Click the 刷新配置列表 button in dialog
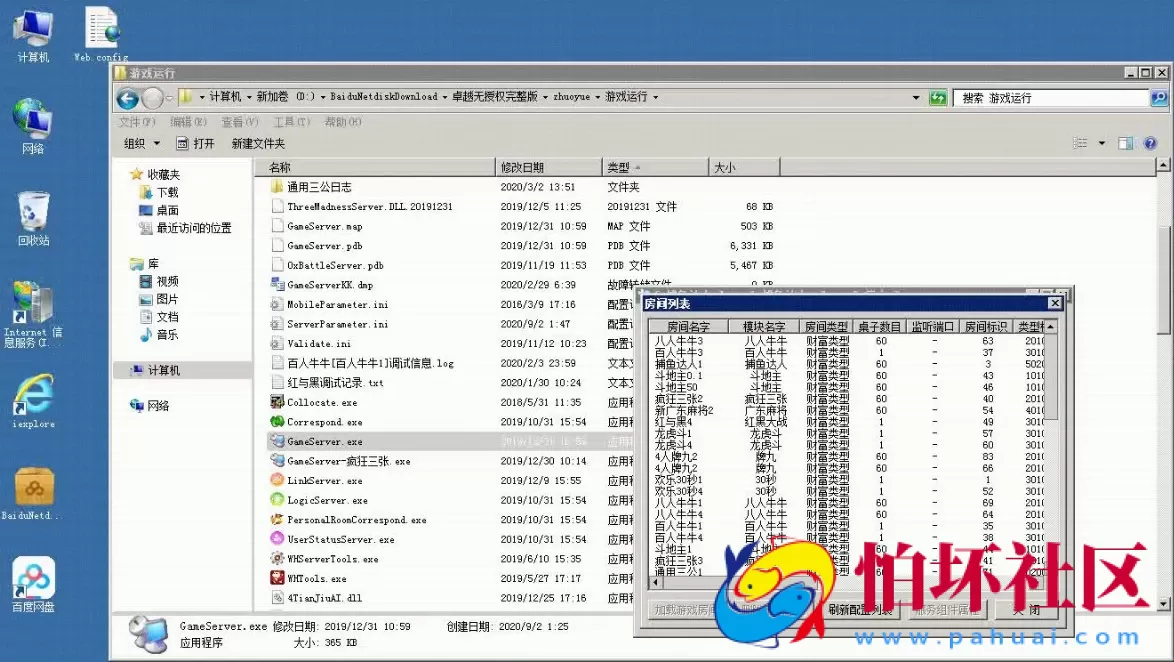Image resolution: width=1174 pixels, height=662 pixels. tap(860, 610)
